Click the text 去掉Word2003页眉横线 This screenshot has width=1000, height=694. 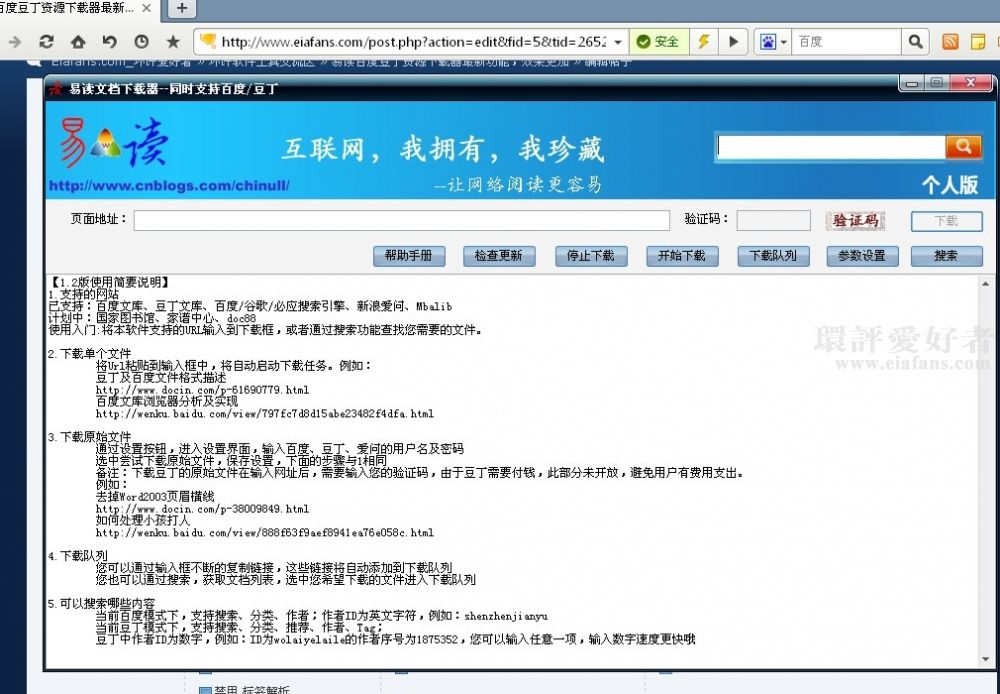(155, 496)
